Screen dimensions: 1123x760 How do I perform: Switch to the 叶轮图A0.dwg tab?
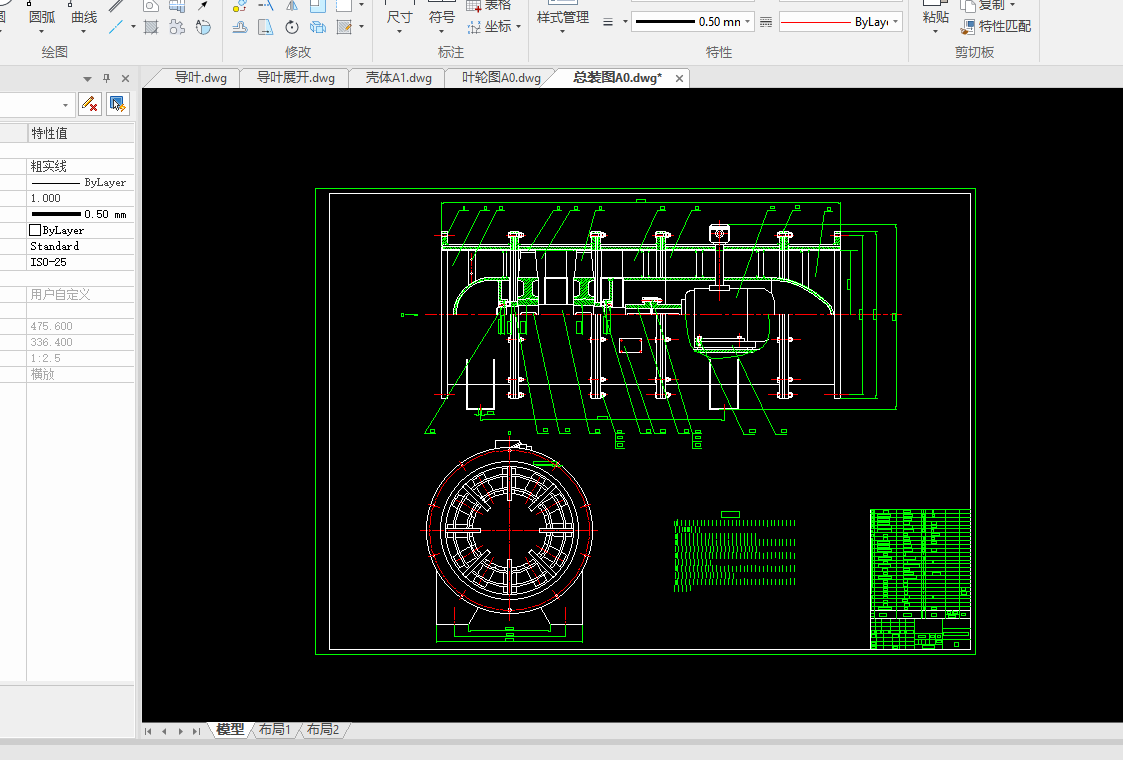pyautogui.click(x=501, y=78)
